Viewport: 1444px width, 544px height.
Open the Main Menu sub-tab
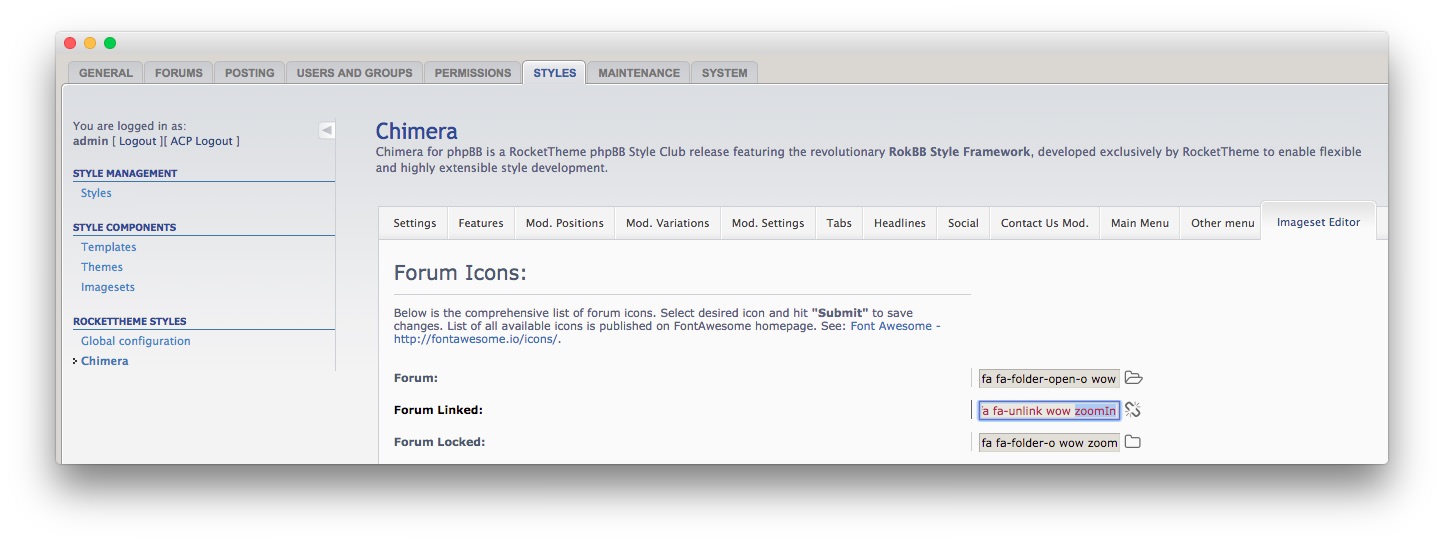(1140, 223)
